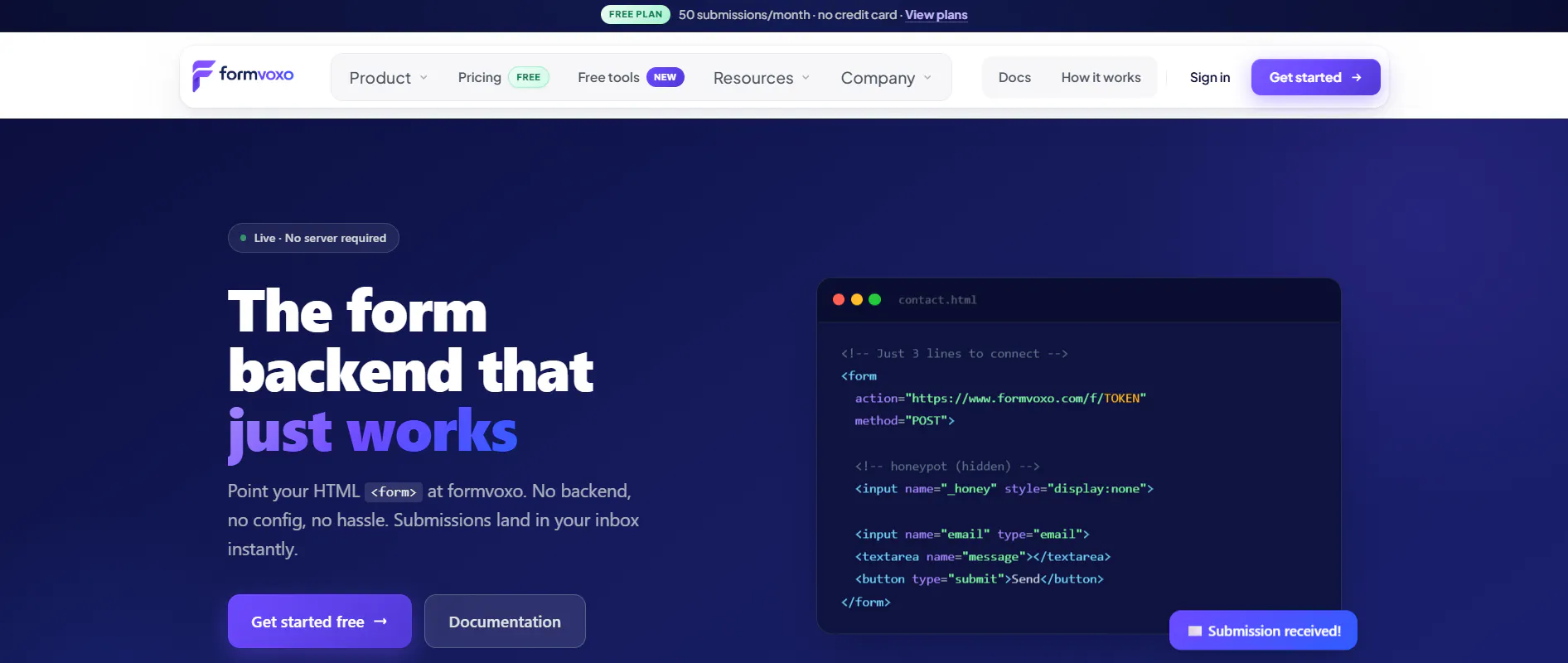Expand the Resources dropdown
Viewport: 1568px width, 663px height.
point(762,78)
